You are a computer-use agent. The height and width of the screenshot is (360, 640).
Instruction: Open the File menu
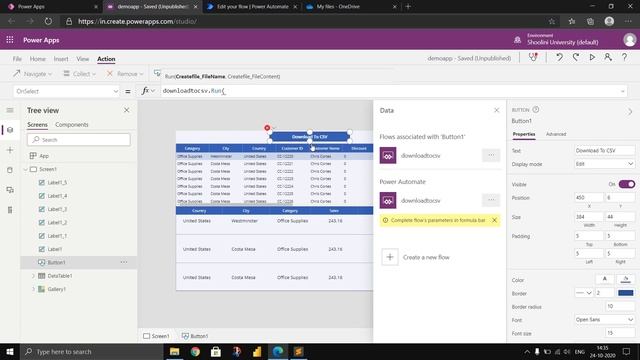[17, 59]
